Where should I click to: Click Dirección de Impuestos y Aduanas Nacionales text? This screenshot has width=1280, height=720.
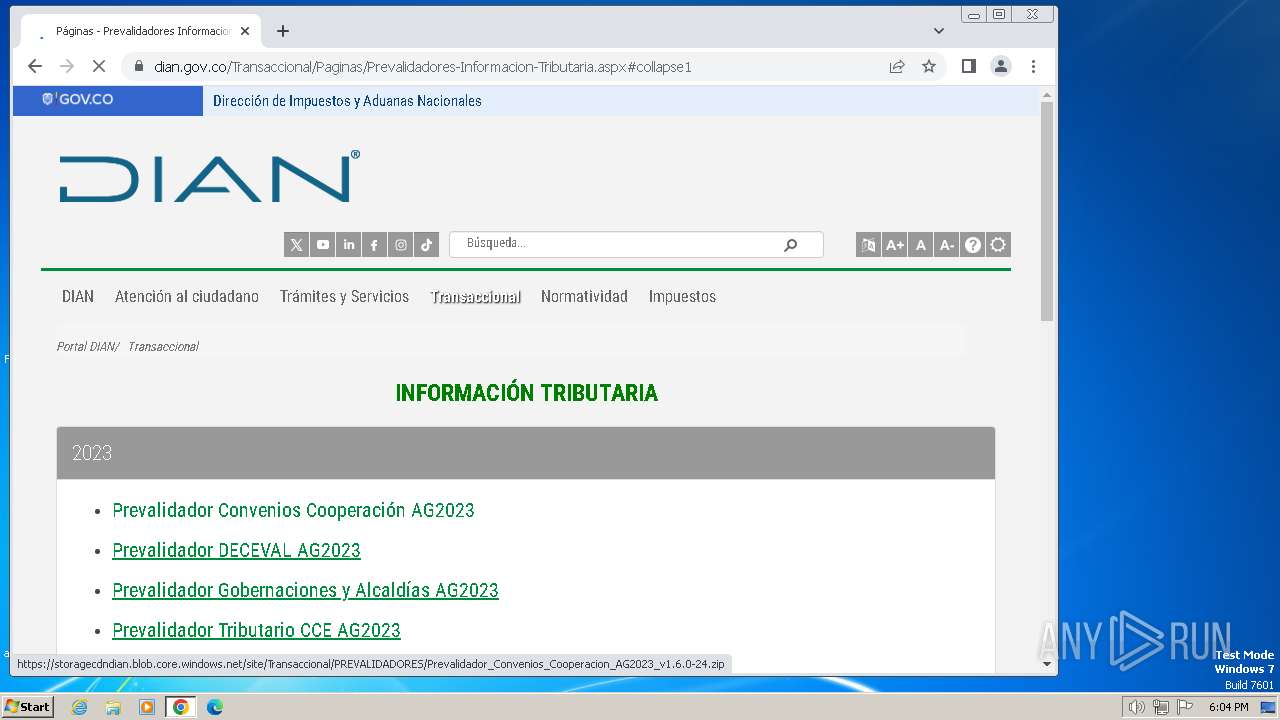click(x=347, y=101)
